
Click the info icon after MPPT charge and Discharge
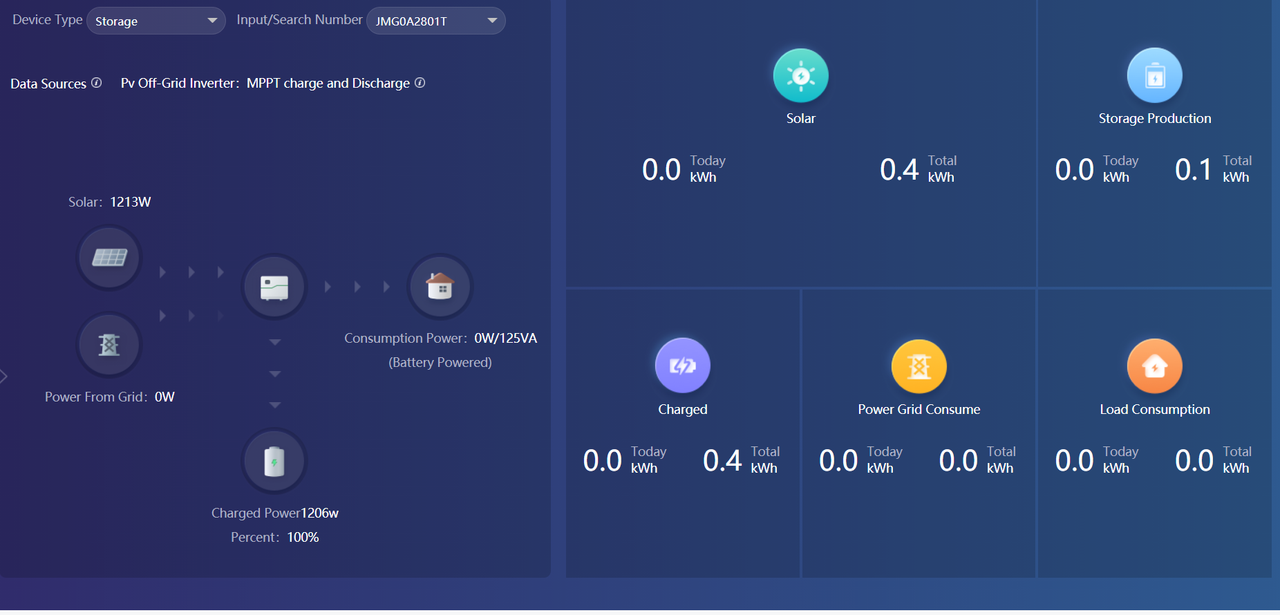tap(420, 83)
